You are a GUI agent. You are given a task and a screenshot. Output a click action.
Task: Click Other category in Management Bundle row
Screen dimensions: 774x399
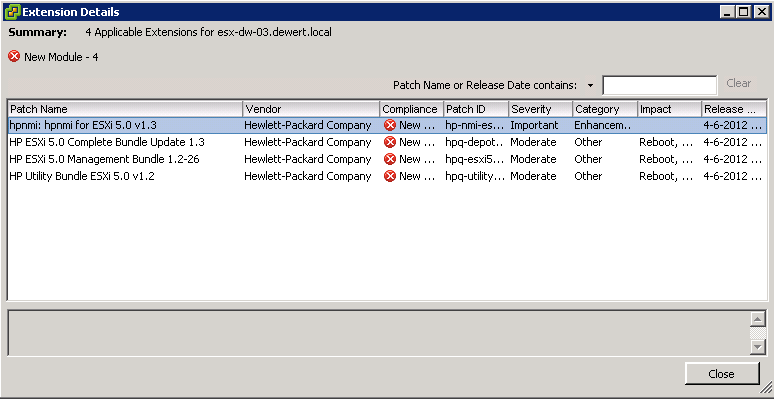pos(588,159)
